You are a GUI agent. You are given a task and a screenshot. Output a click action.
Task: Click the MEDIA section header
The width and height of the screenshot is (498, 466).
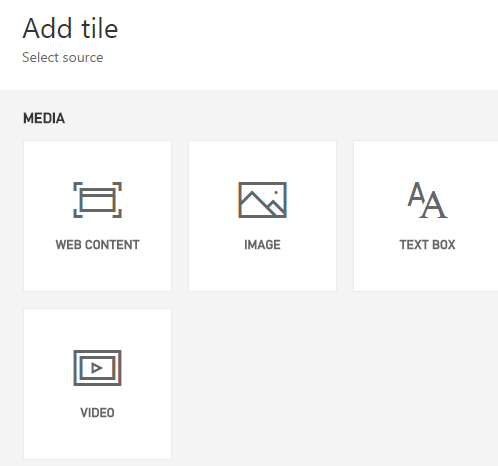click(x=44, y=118)
